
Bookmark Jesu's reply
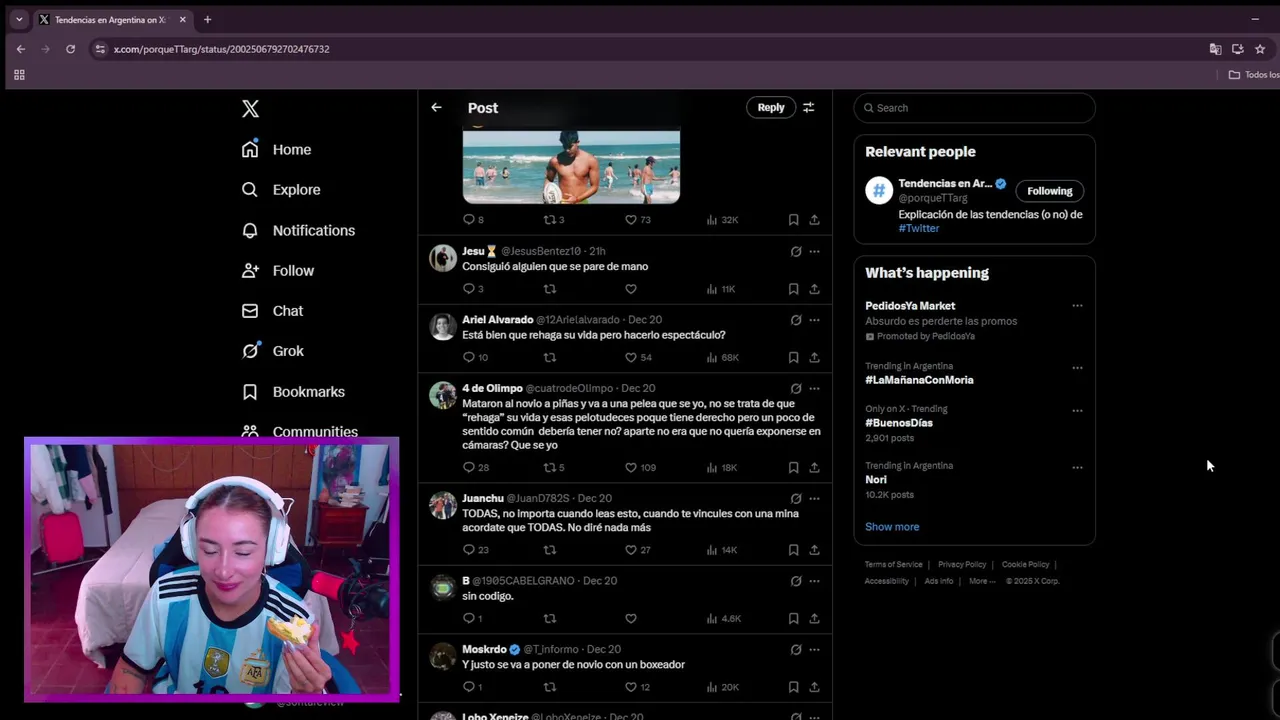click(793, 289)
